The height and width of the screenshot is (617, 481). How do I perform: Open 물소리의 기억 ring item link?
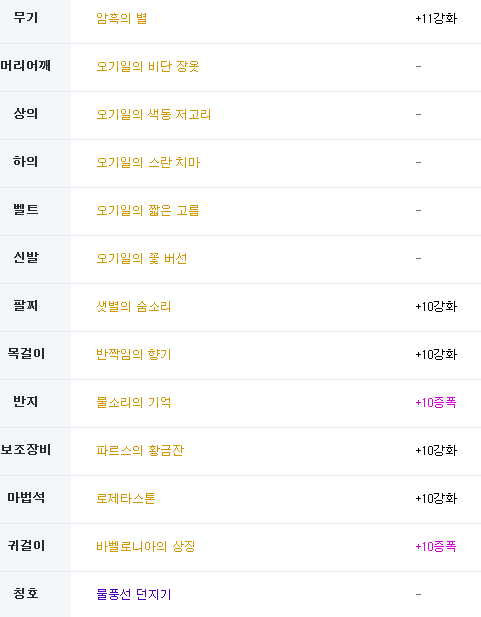tap(134, 402)
